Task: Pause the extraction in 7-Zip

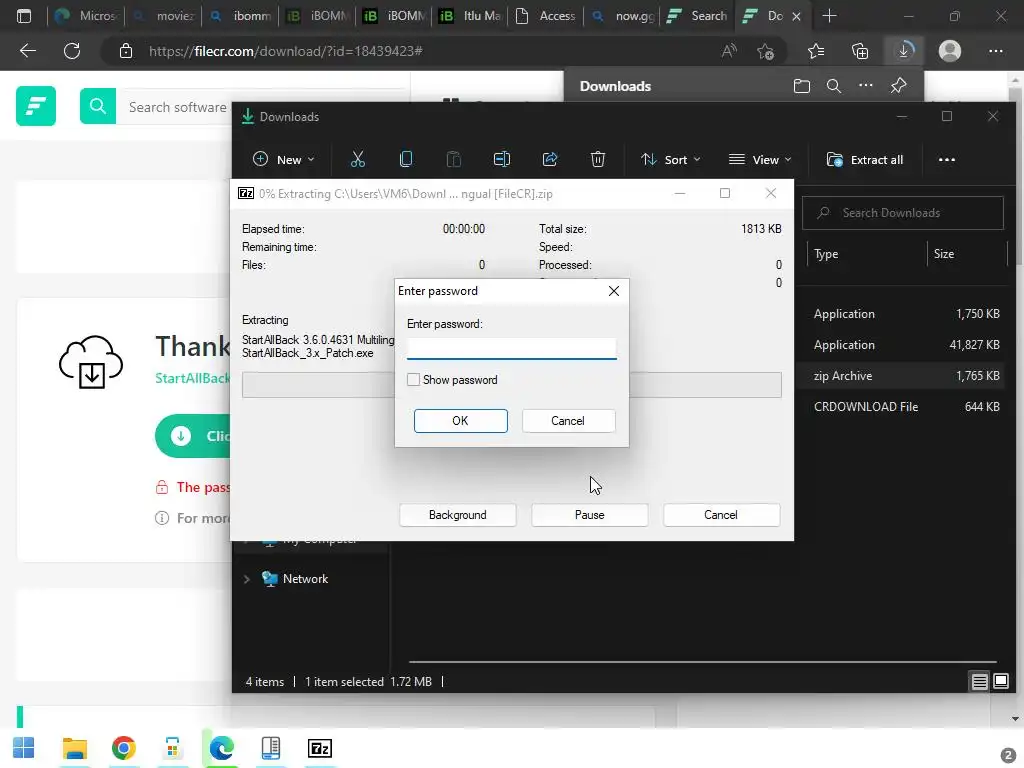Action: (x=589, y=515)
